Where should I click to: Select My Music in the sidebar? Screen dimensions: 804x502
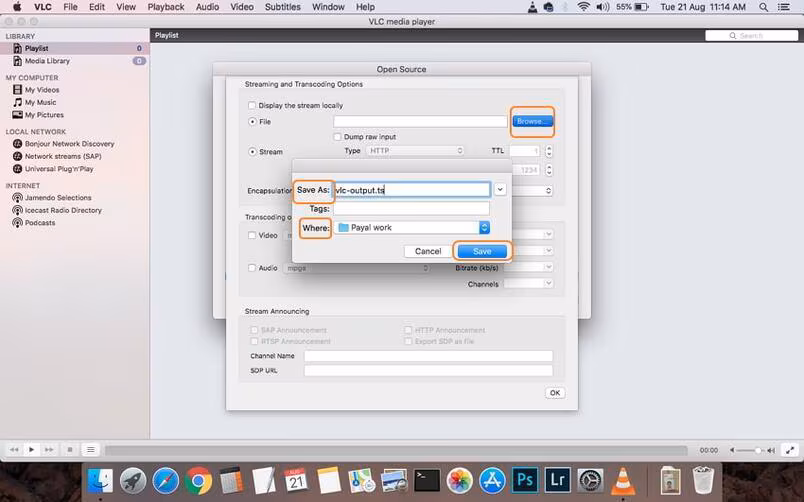click(41, 103)
